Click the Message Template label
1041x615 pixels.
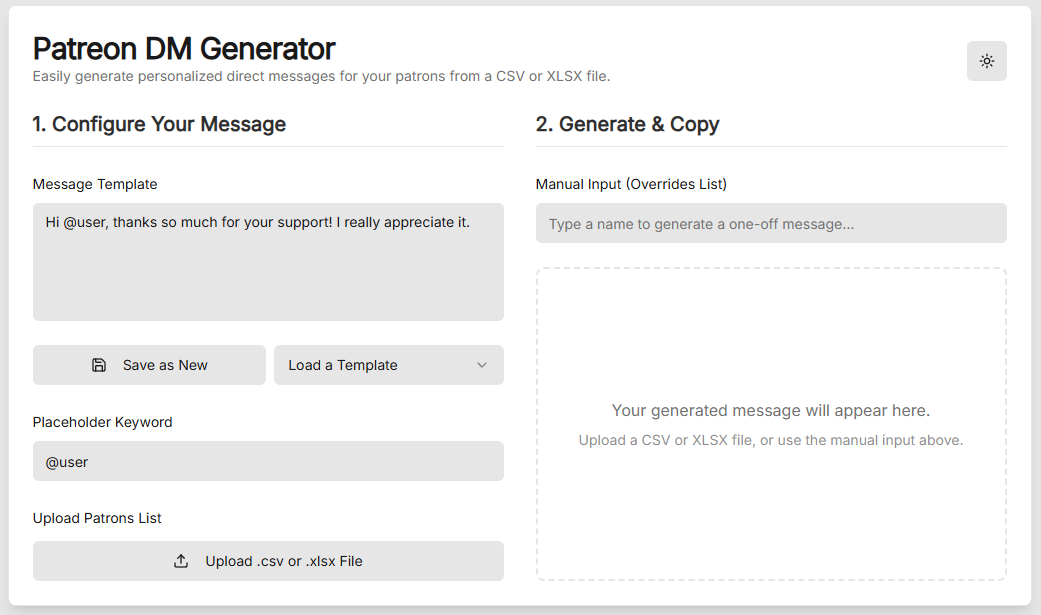95,184
